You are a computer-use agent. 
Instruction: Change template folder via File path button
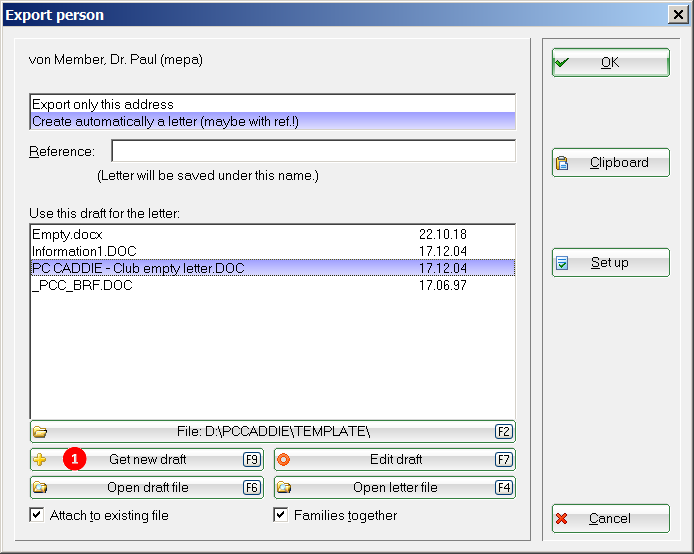273,431
